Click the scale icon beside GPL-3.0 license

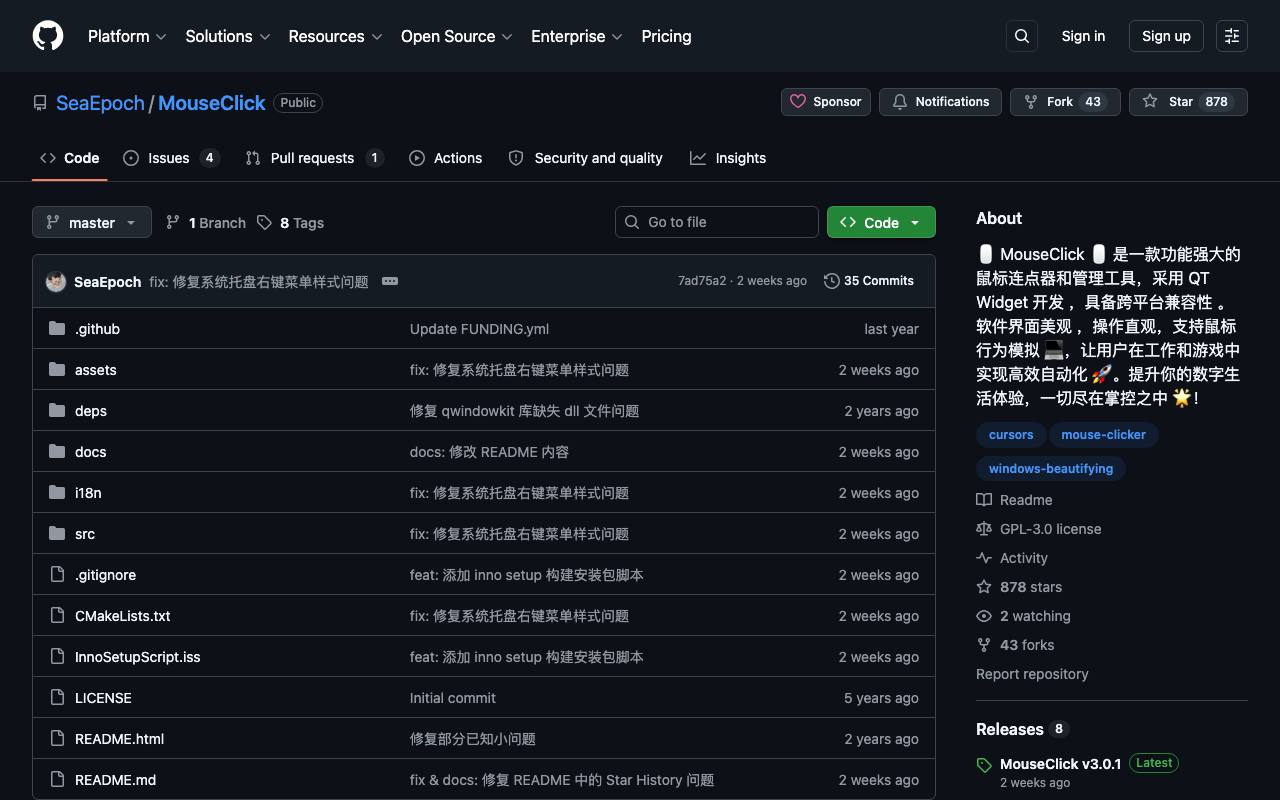click(x=984, y=529)
